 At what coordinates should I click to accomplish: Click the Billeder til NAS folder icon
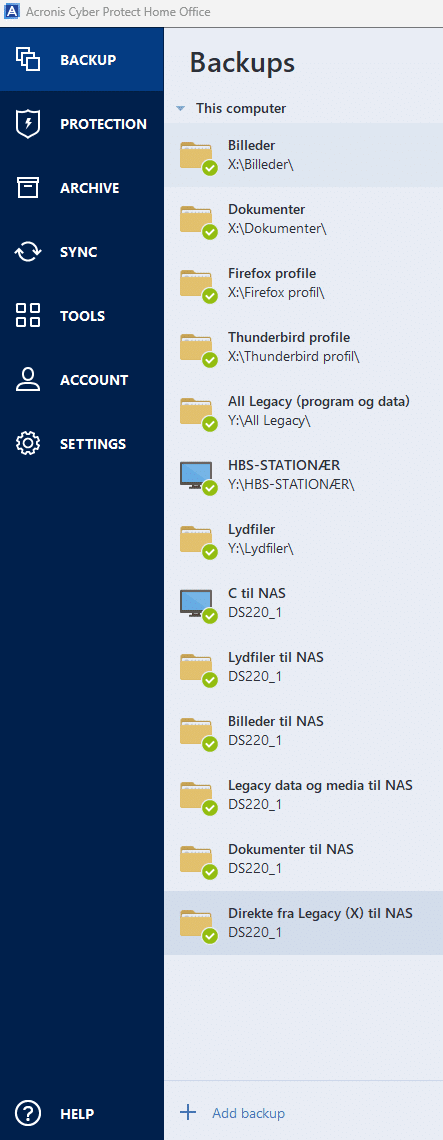tap(198, 733)
